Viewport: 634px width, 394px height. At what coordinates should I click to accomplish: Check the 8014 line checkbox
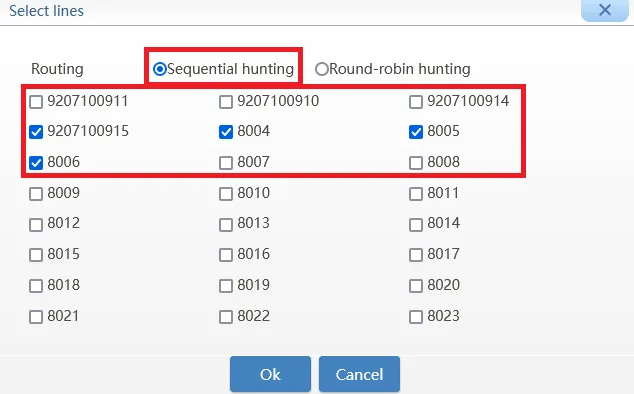(x=416, y=225)
